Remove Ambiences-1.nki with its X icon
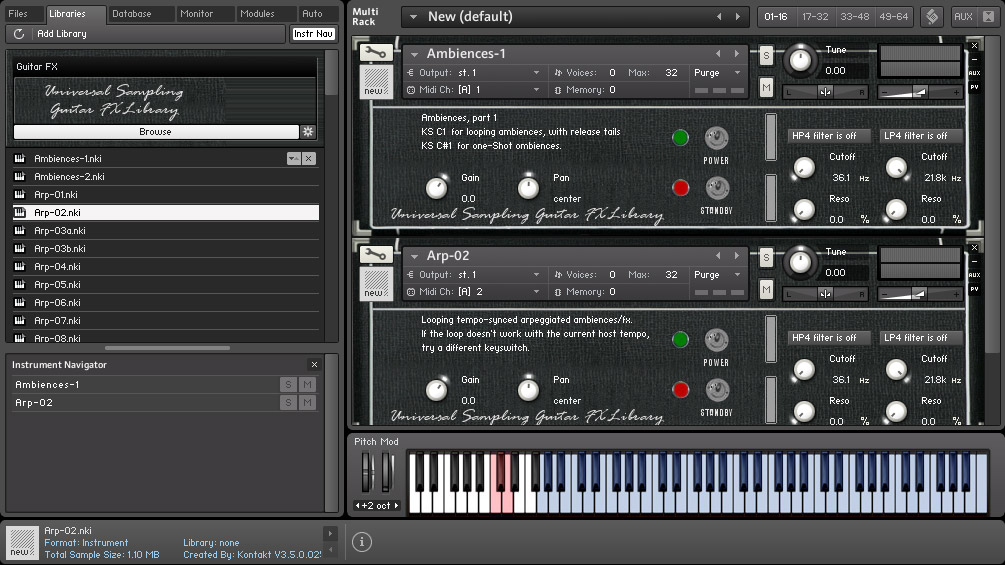The image size is (1005, 565). pos(309,159)
